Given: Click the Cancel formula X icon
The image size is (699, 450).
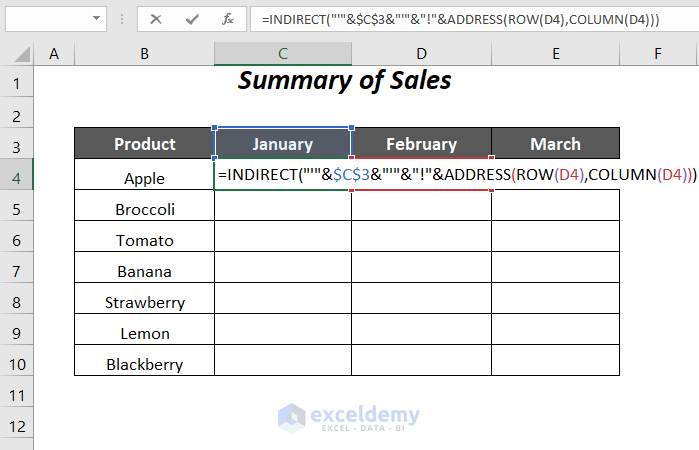Looking at the screenshot, I should click(x=156, y=19).
